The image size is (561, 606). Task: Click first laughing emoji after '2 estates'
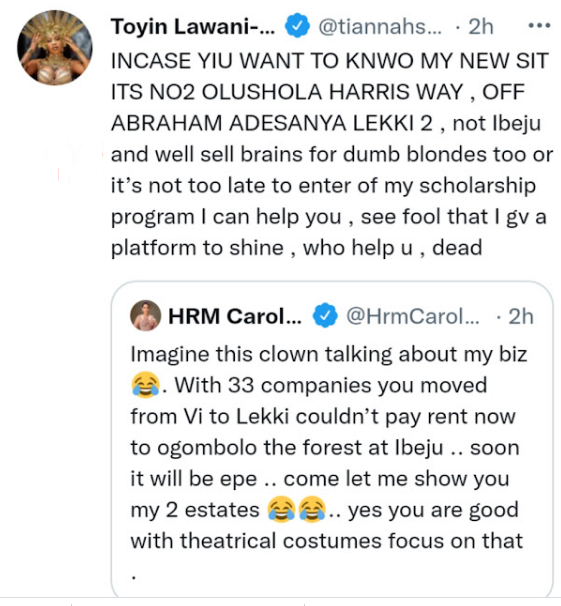click(281, 509)
